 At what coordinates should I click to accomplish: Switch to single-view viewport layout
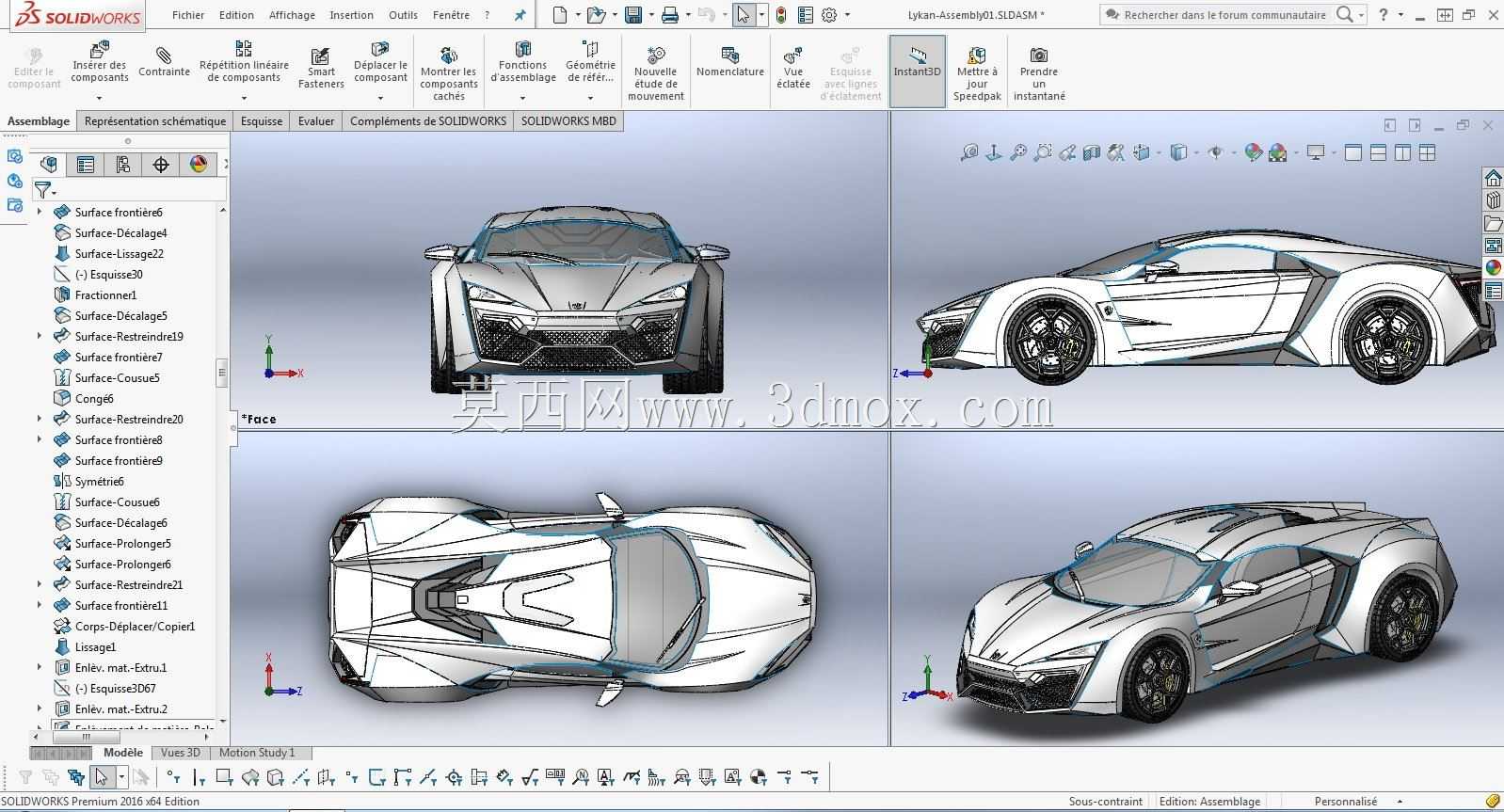(x=1353, y=152)
